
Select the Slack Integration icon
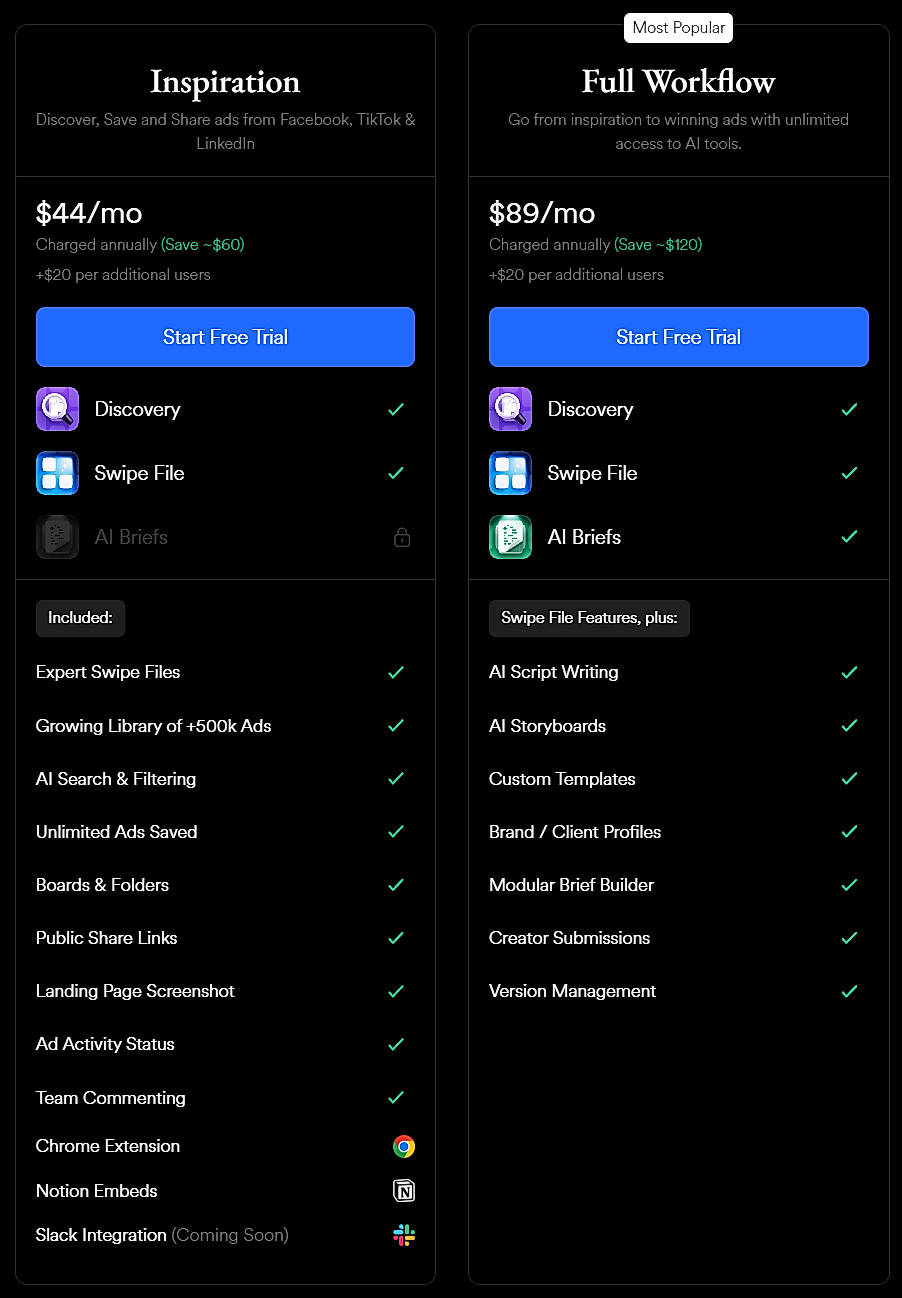(x=404, y=1235)
